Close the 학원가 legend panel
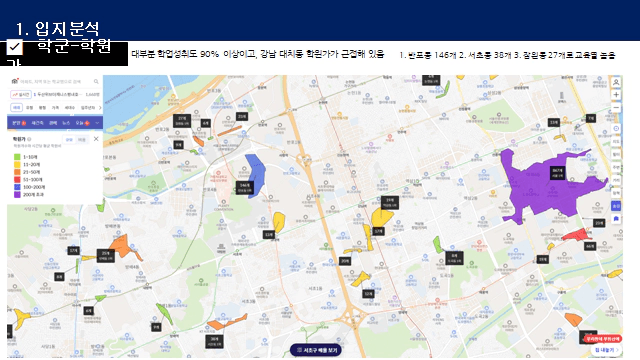The height and width of the screenshot is (360, 640). [x=96, y=139]
